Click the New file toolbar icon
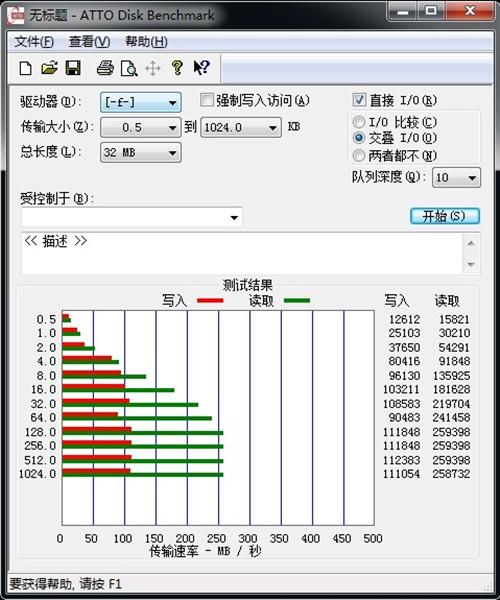 click(26, 69)
